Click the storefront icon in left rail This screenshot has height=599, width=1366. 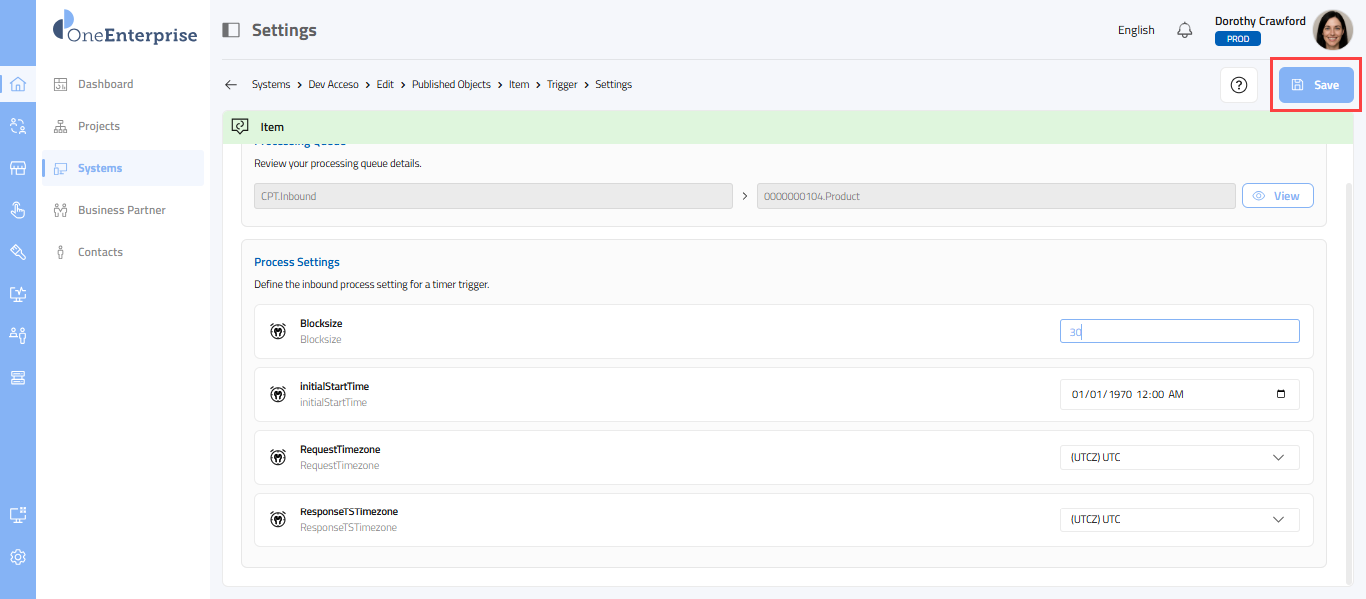click(18, 168)
